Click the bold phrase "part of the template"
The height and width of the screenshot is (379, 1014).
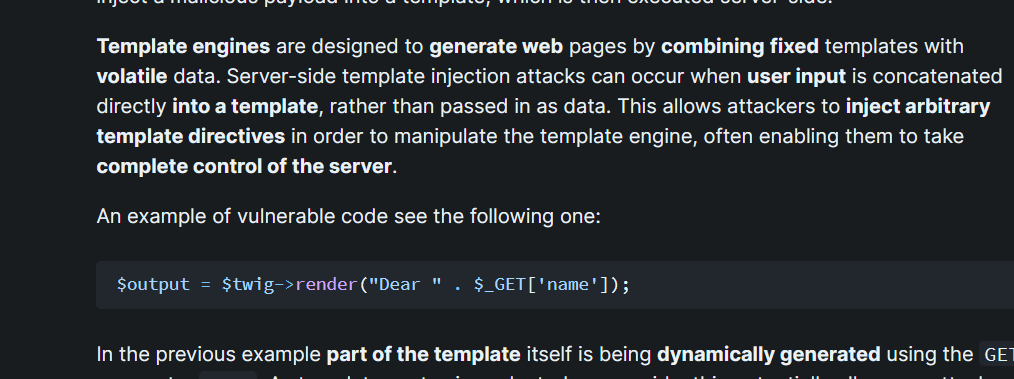[x=424, y=354]
